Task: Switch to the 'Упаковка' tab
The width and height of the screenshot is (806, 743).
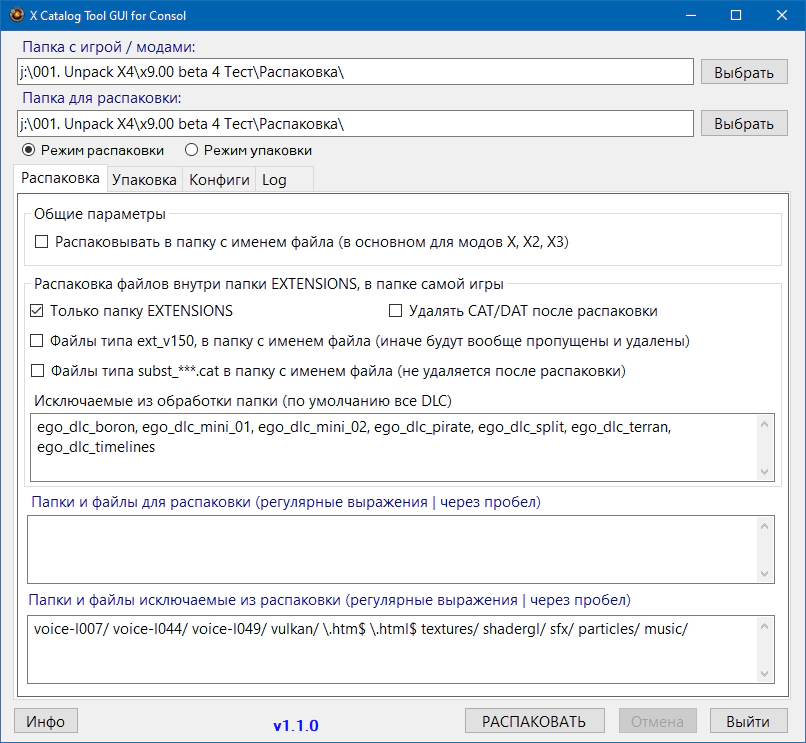Action: point(145,180)
